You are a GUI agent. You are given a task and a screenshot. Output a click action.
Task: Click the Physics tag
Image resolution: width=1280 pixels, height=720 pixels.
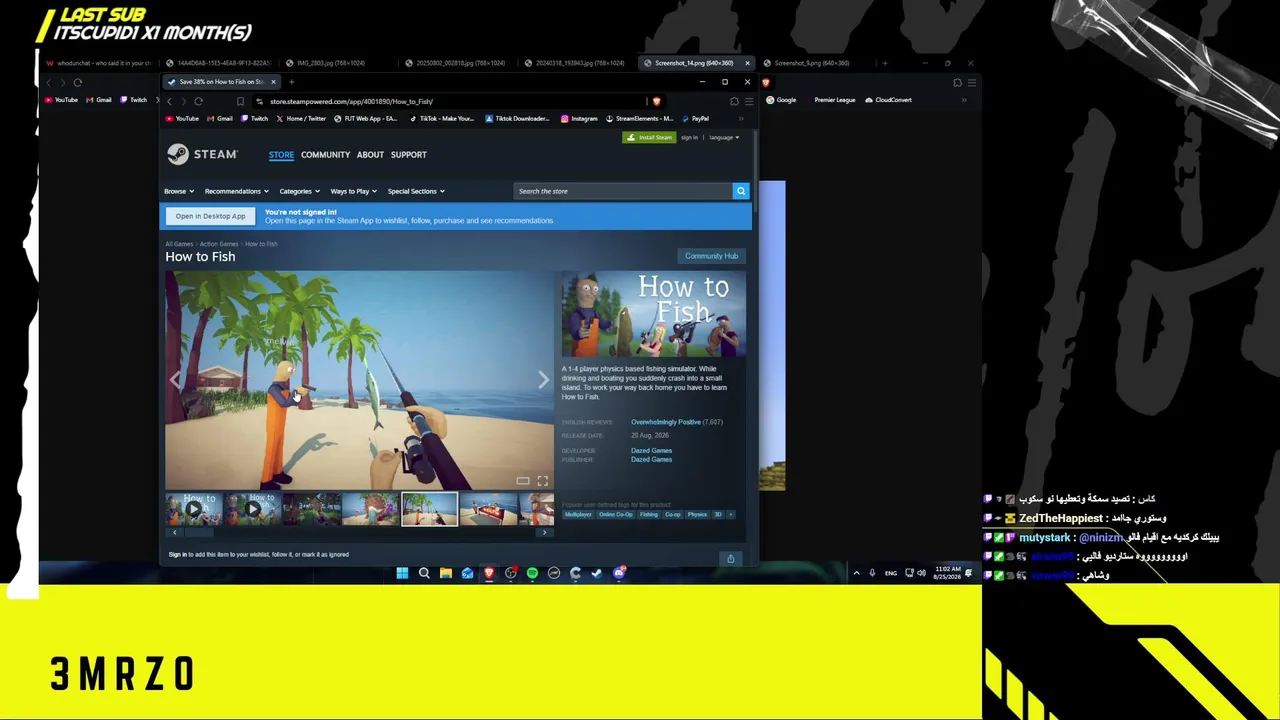697,515
